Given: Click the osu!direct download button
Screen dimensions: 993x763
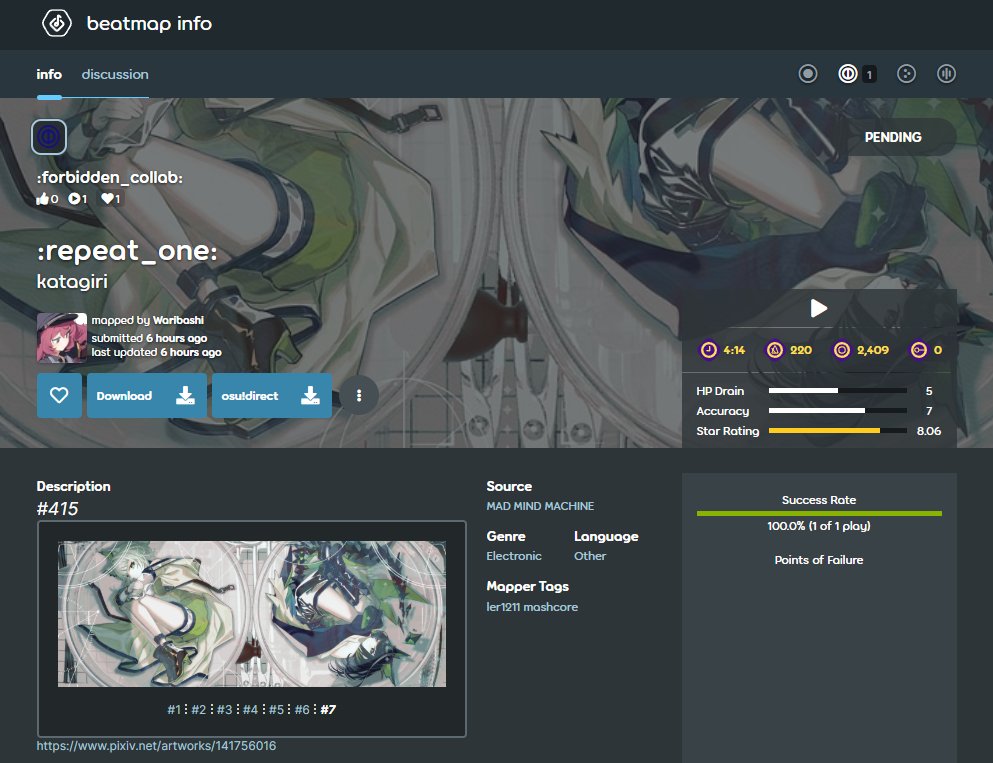Looking at the screenshot, I should pyautogui.click(x=272, y=396).
